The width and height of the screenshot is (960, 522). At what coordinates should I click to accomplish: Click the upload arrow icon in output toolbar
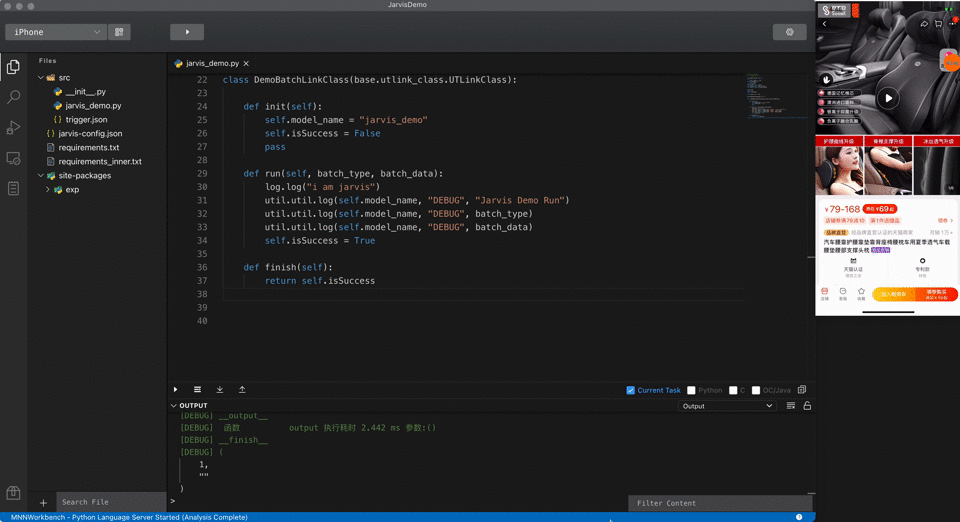[x=242, y=390]
